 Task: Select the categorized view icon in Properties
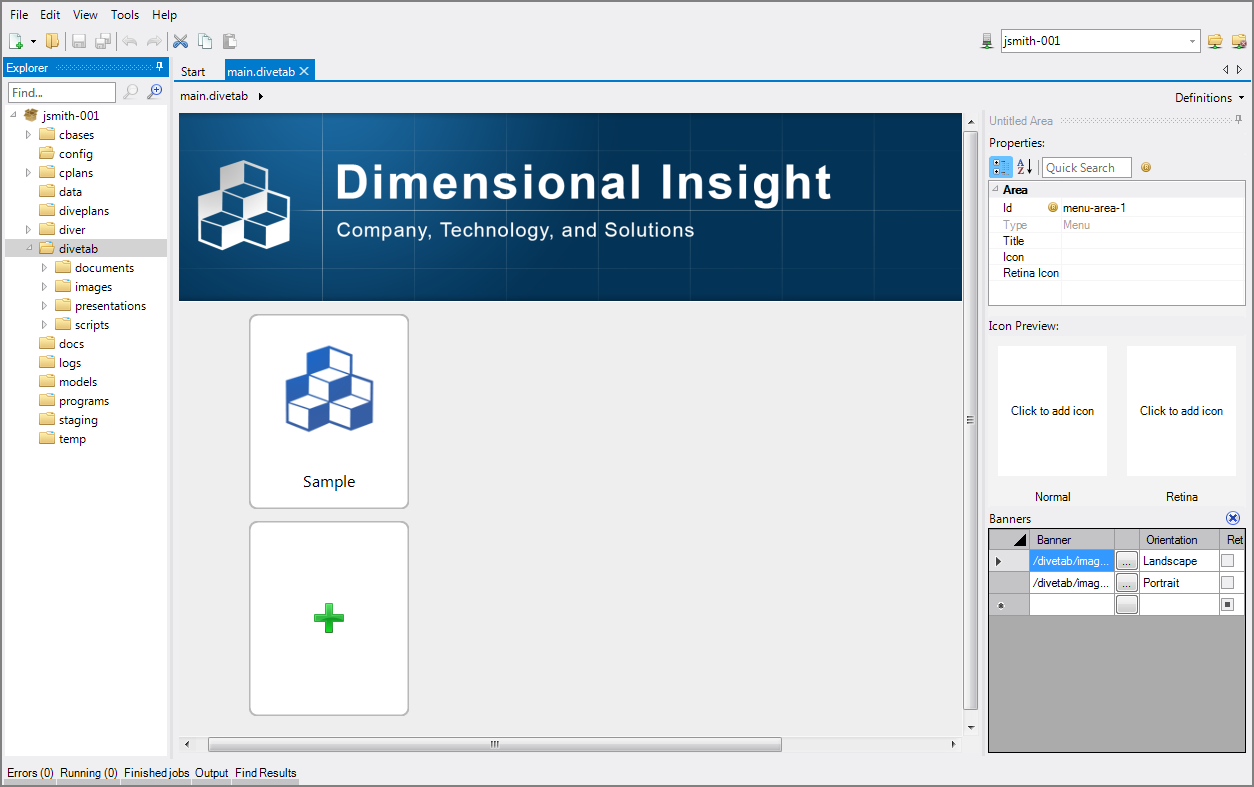(1000, 167)
